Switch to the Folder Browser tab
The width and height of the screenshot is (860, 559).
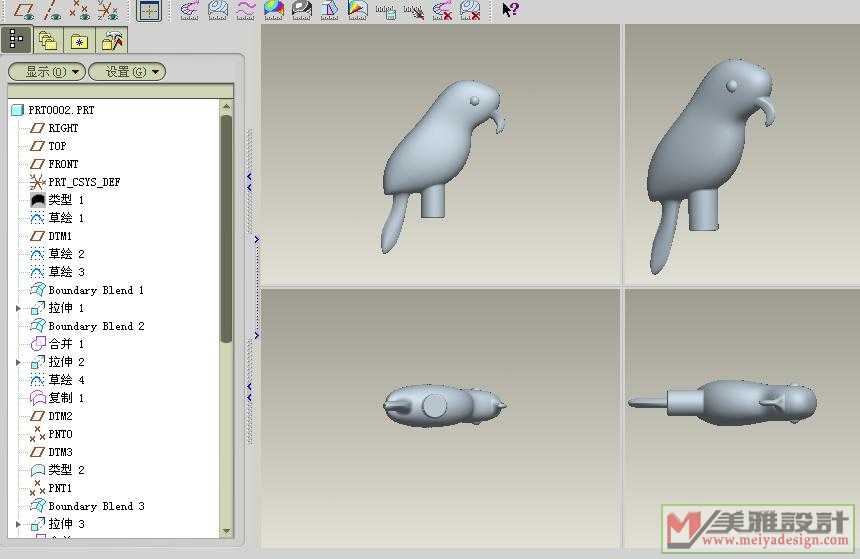pos(47,41)
